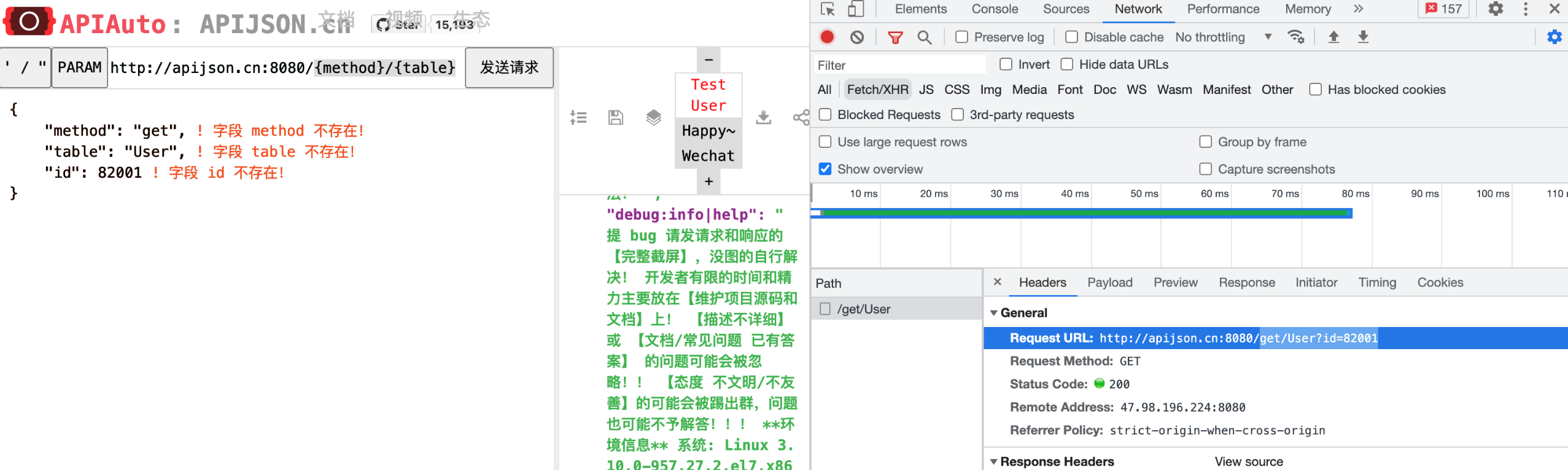Click the 157 errors badge
Screen dimensions: 1568x470
[x=1443, y=9]
